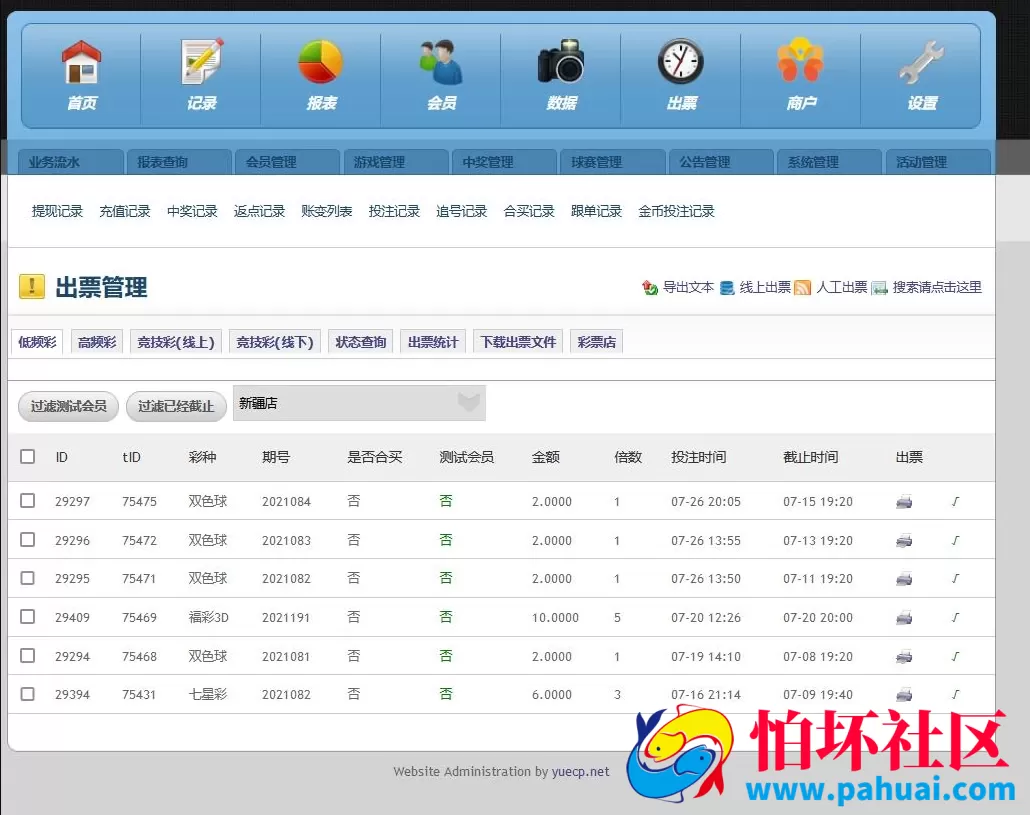The width and height of the screenshot is (1030, 815).
Task: Tick the checkbox for record 29409
Action: [27, 617]
